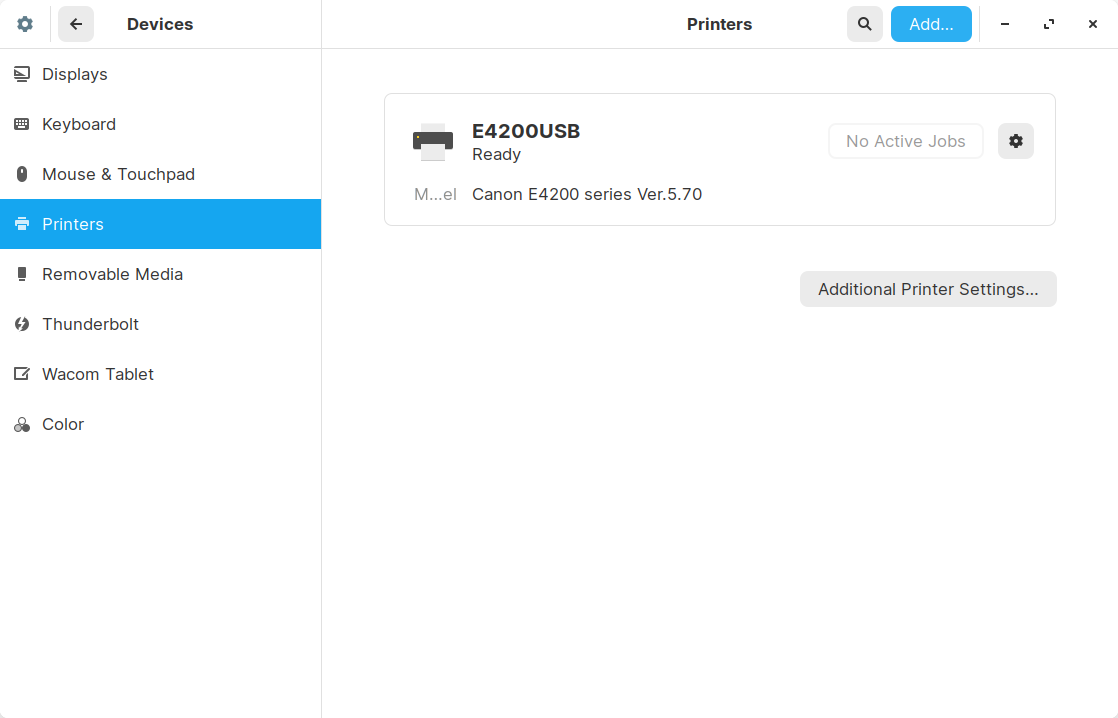
Task: Click the Color circles icon
Action: click(x=22, y=425)
